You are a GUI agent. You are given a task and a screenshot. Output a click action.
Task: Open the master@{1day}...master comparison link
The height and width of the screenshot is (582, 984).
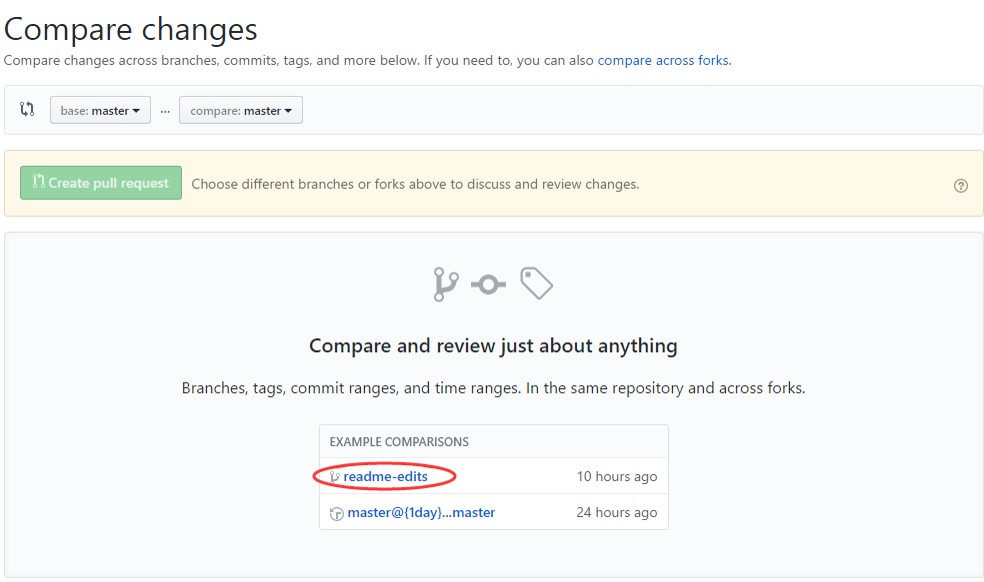point(421,513)
